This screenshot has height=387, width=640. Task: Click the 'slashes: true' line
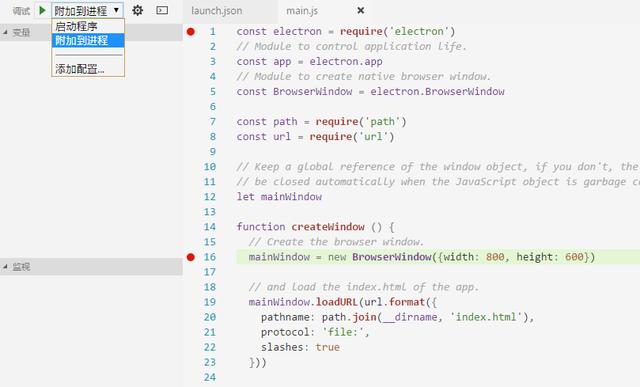[x=300, y=347]
